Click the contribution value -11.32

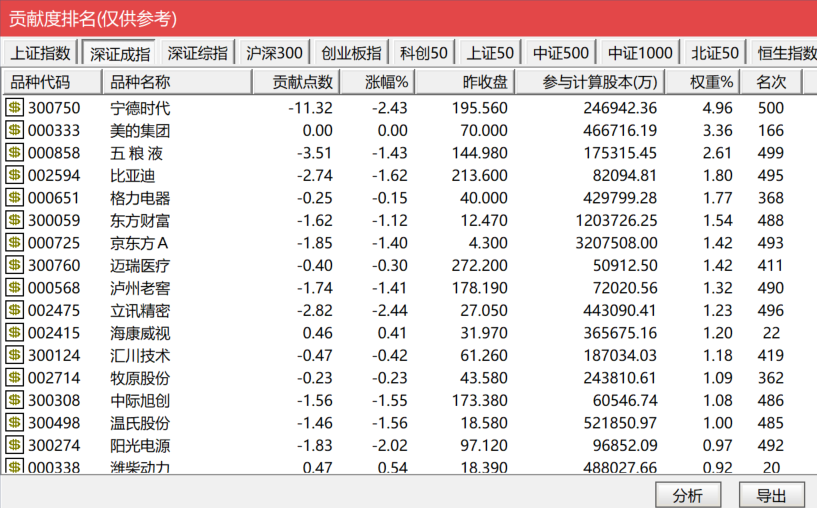click(x=310, y=108)
